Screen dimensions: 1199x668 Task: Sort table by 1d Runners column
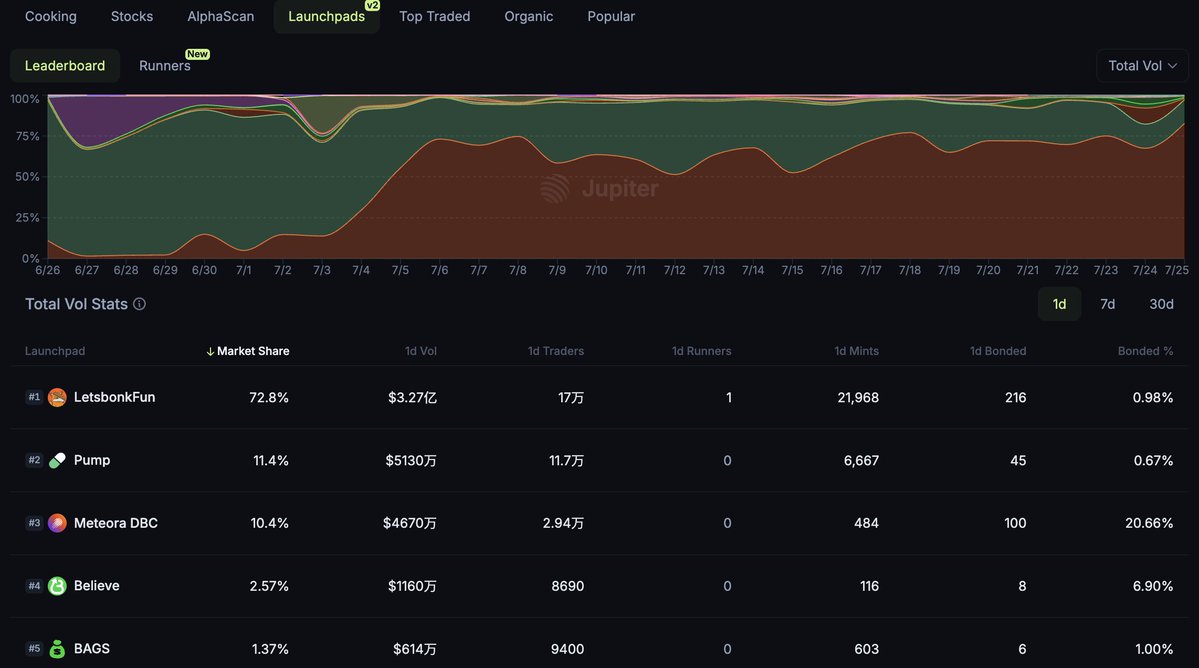pyautogui.click(x=701, y=352)
